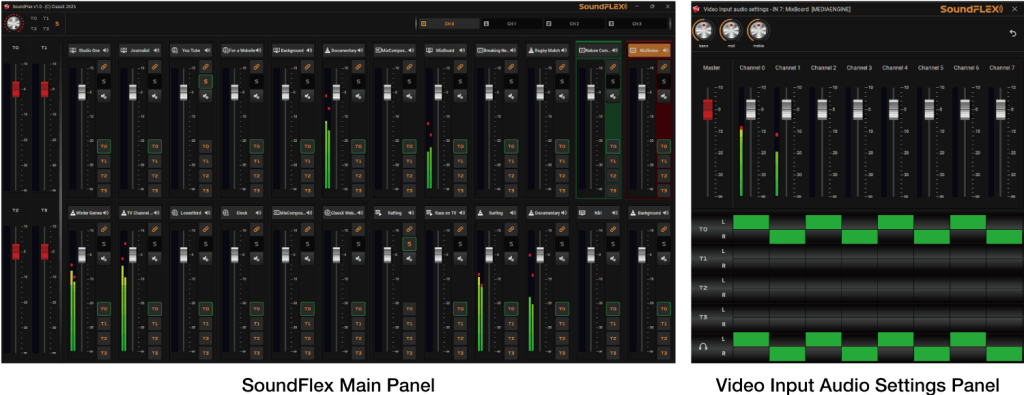Viewport: 1024px width, 395px height.
Task: Click the mid knob in audio settings
Action: pyautogui.click(x=731, y=30)
